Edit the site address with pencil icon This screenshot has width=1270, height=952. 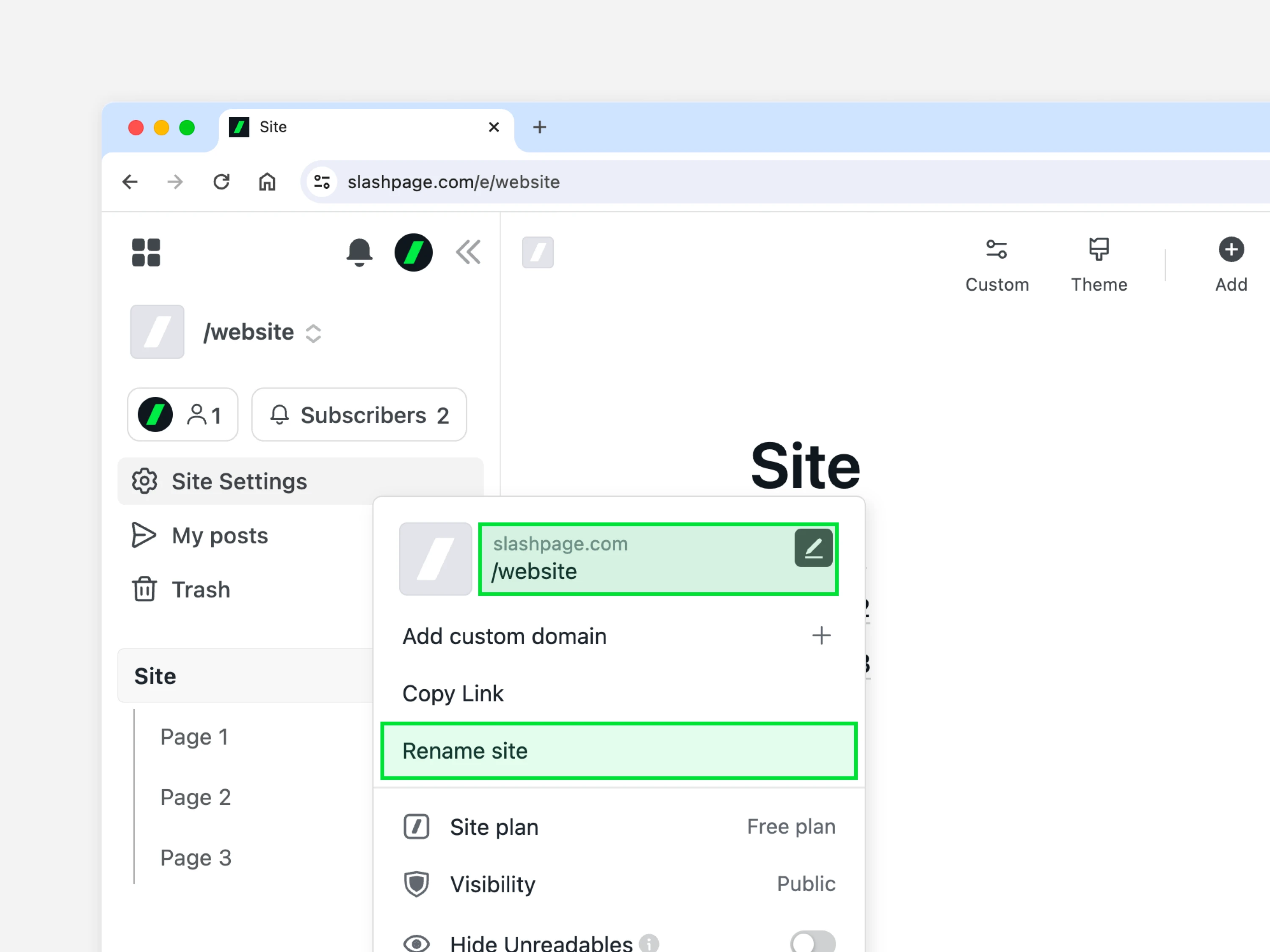(x=814, y=548)
